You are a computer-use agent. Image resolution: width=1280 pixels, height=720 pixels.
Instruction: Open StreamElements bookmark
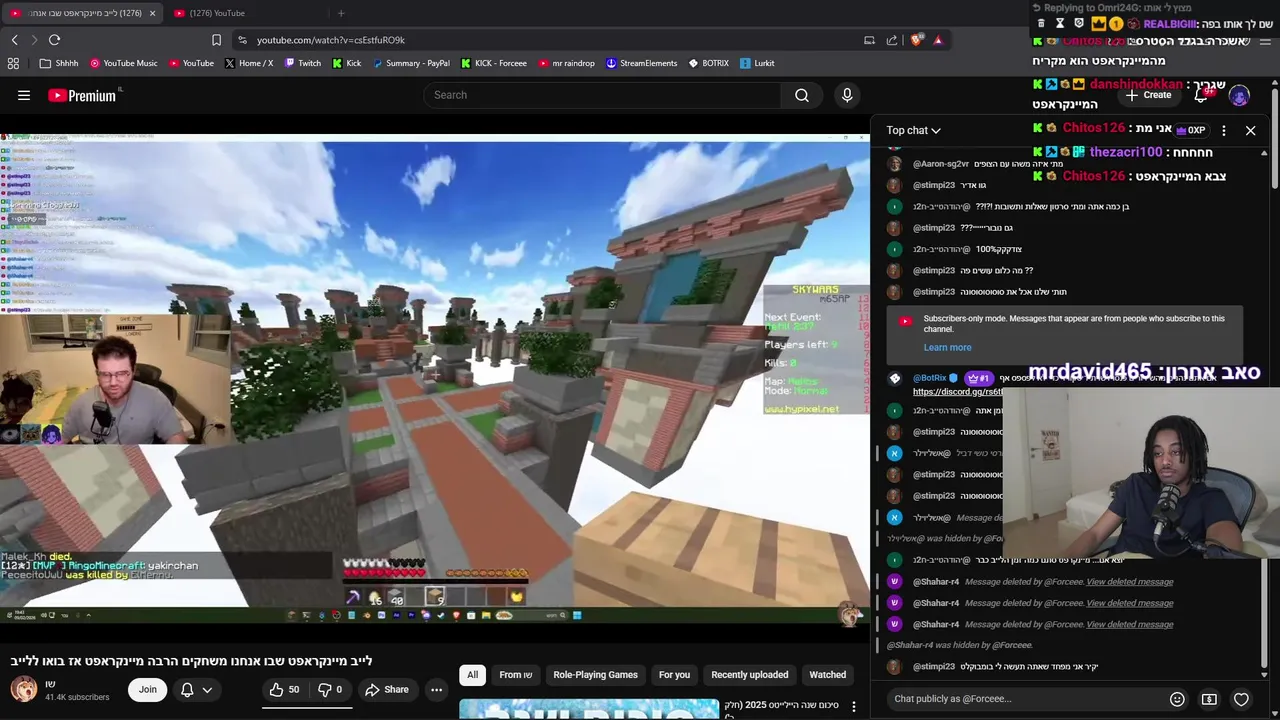coord(642,63)
